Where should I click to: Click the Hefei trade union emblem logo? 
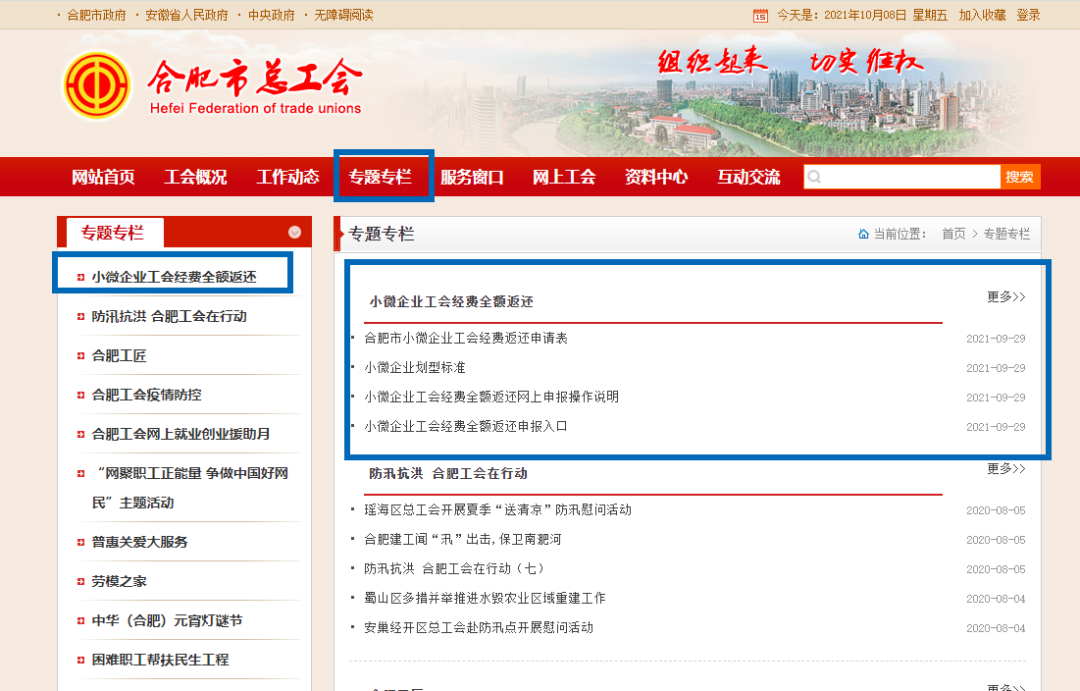(x=96, y=86)
